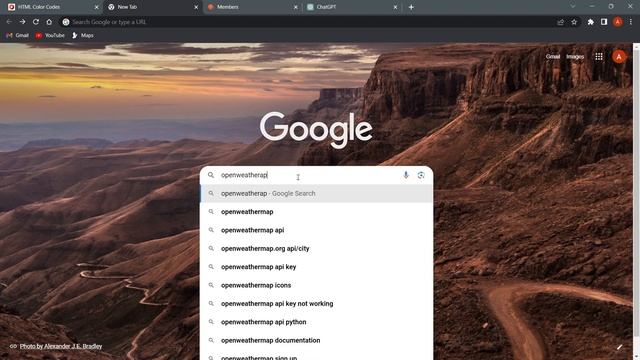This screenshot has width=640, height=360.
Task: Close the ChatGPT tab
Action: point(395,7)
